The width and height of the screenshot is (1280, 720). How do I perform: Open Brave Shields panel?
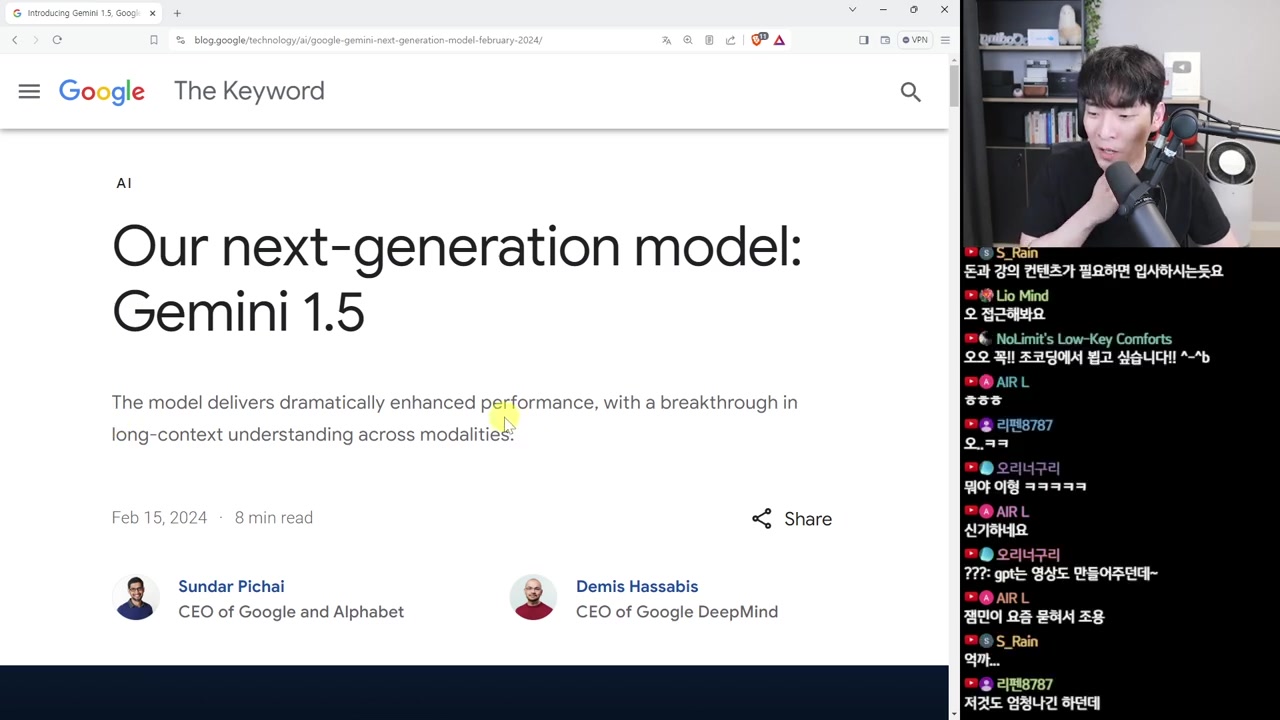pyautogui.click(x=758, y=40)
